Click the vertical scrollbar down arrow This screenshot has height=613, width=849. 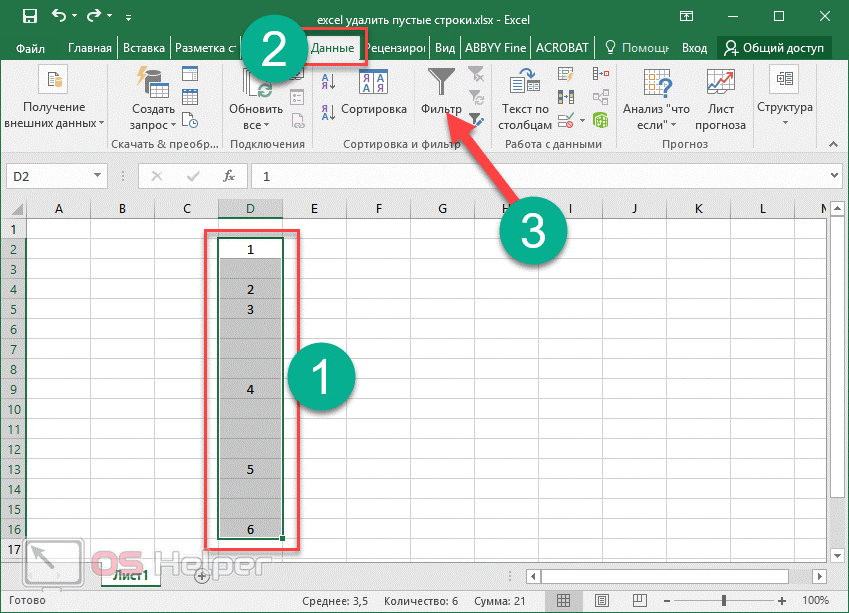click(837, 556)
